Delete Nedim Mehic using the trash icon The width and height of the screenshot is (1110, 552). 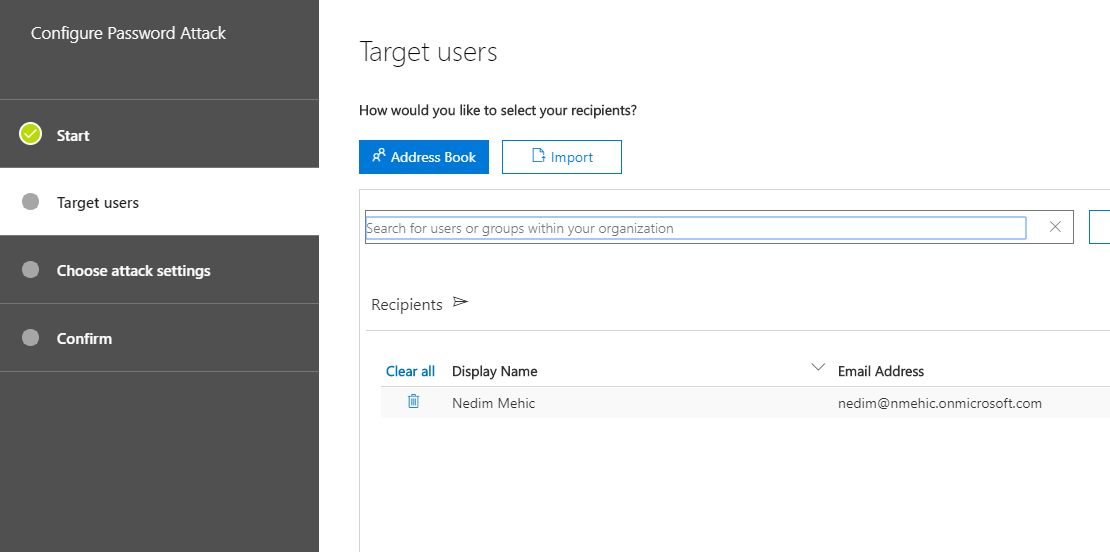413,402
